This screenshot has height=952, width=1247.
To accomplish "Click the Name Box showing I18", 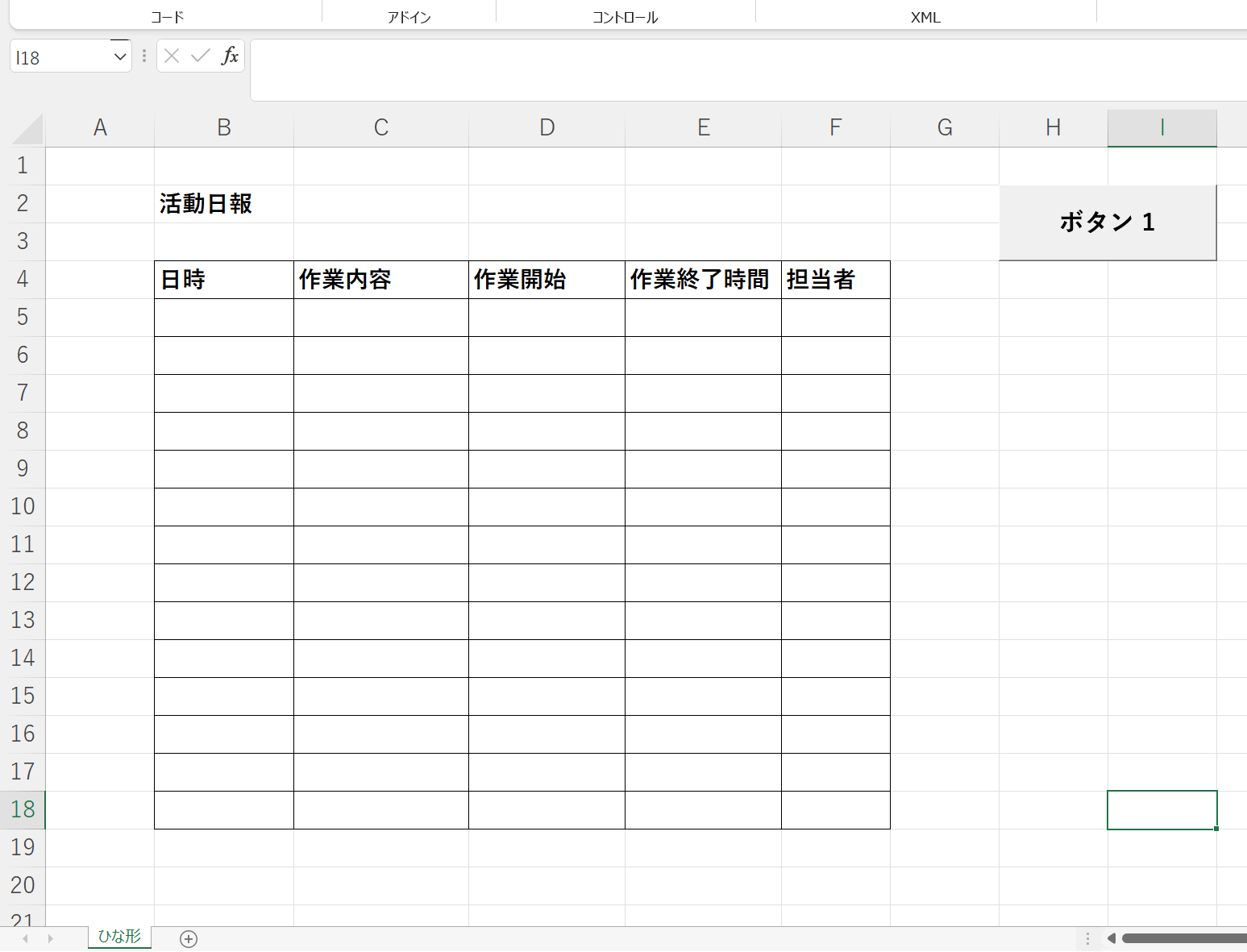I will (x=60, y=57).
